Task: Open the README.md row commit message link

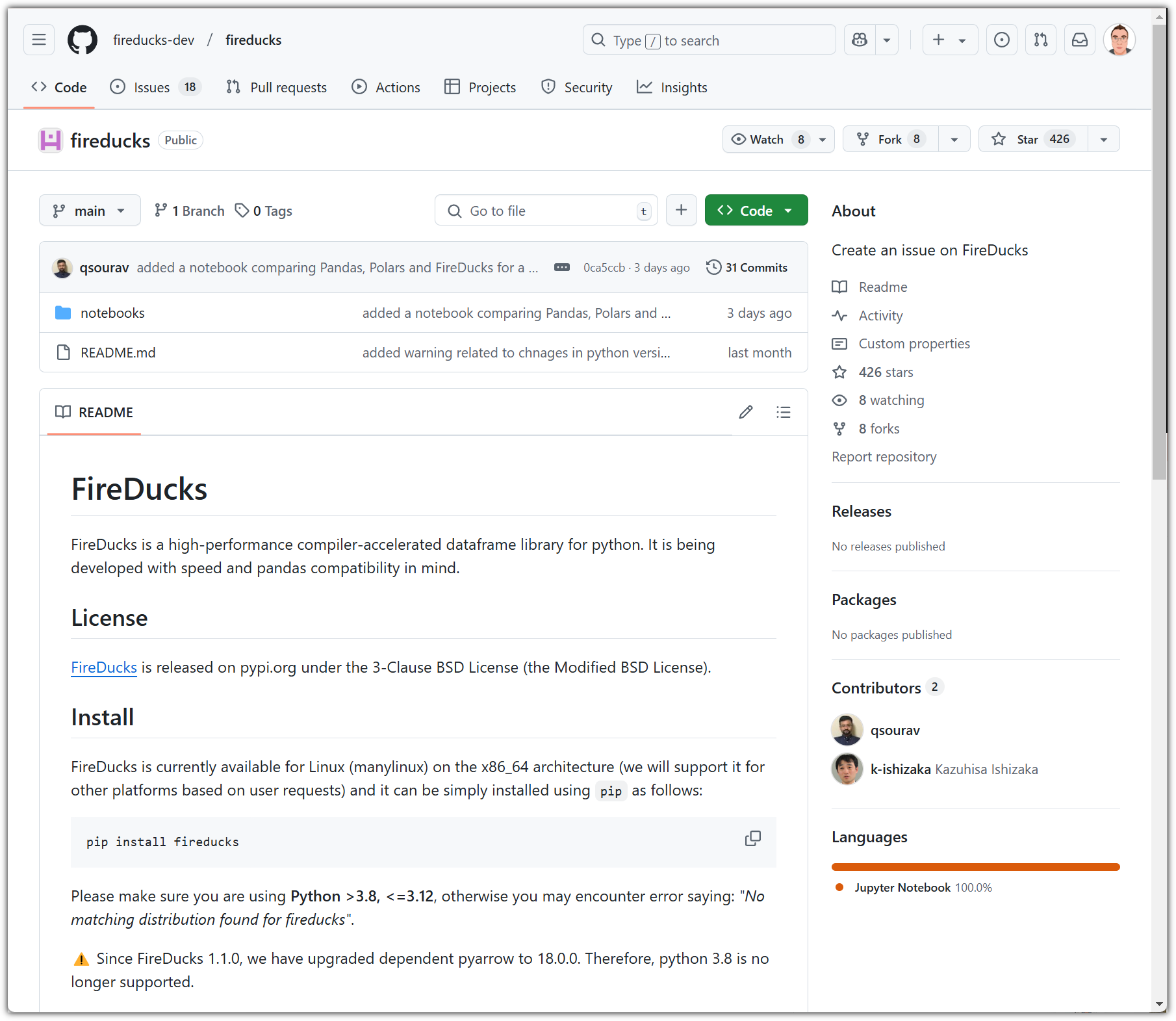Action: click(516, 353)
